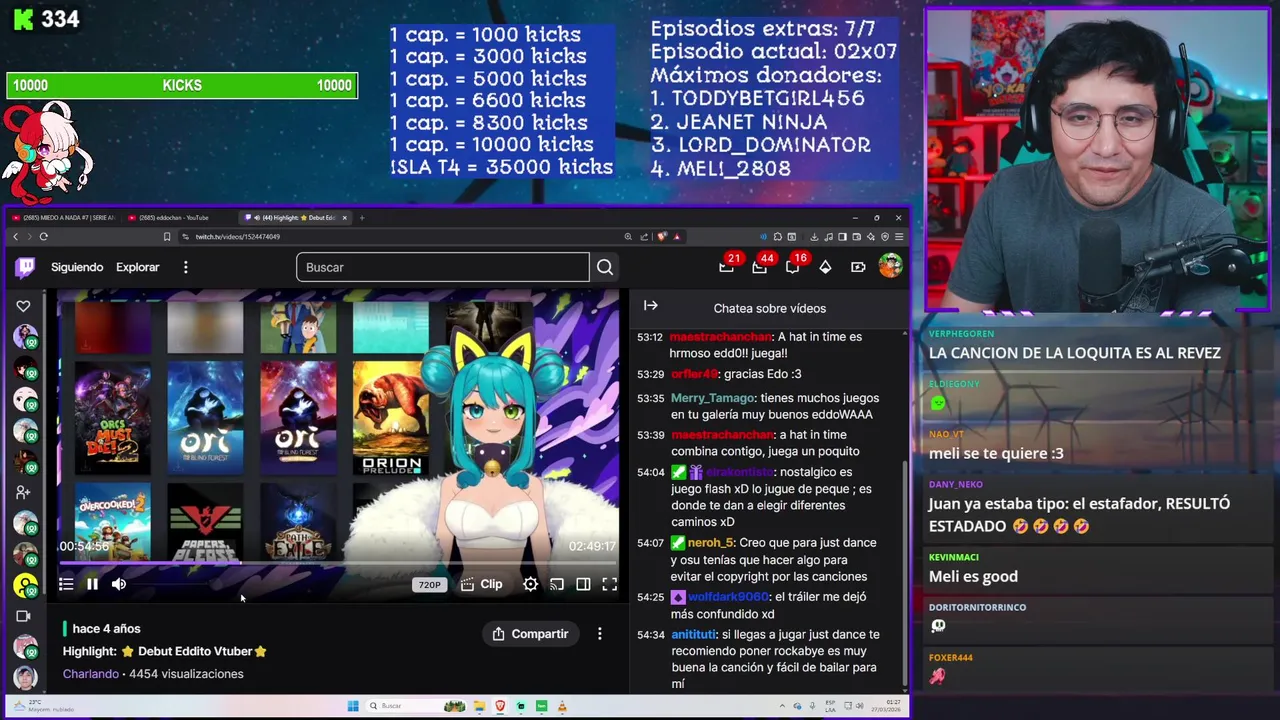Switch to the MIEDO A NADA #7 YouTube tab
The height and width of the screenshot is (720, 1280).
tap(65, 218)
